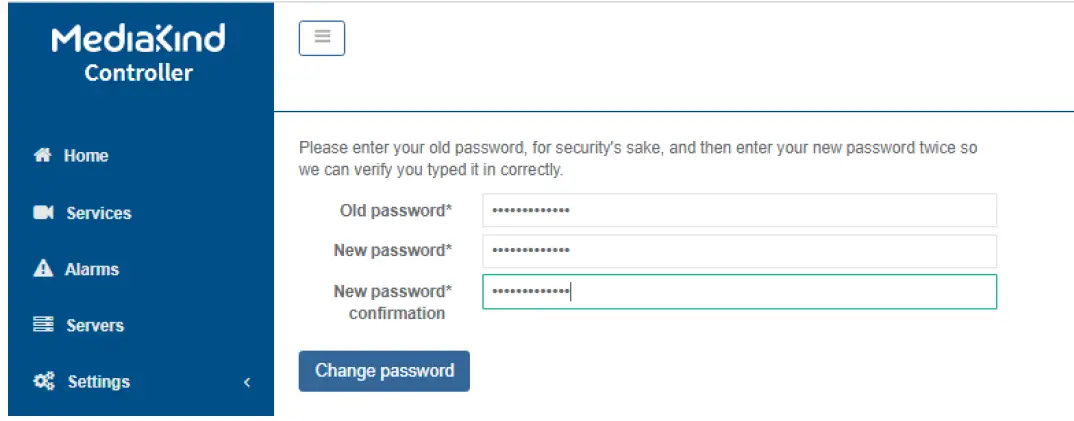Click the Old password label text
The image size is (1074, 421).
396,211
